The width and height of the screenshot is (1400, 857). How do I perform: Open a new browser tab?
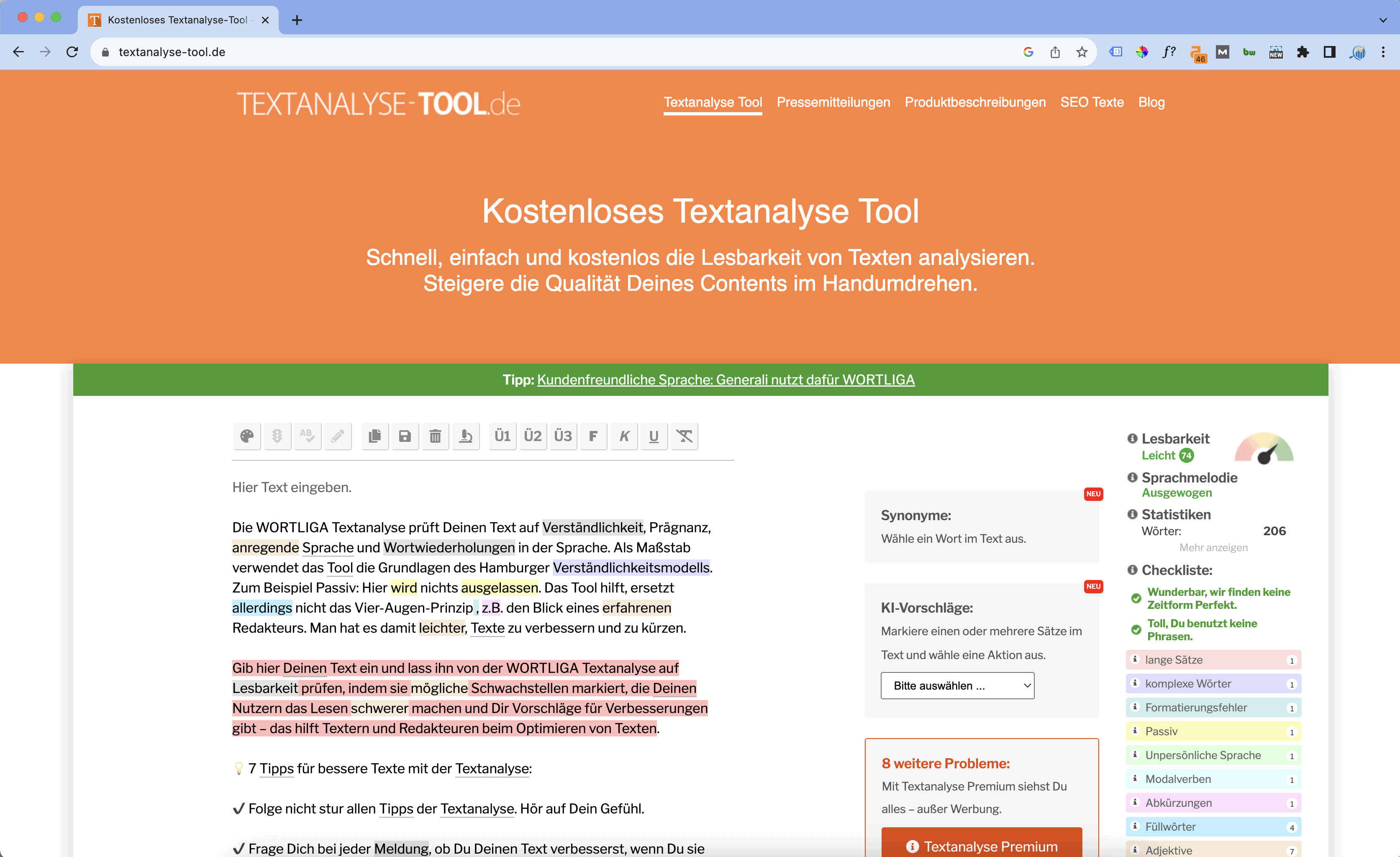297,20
